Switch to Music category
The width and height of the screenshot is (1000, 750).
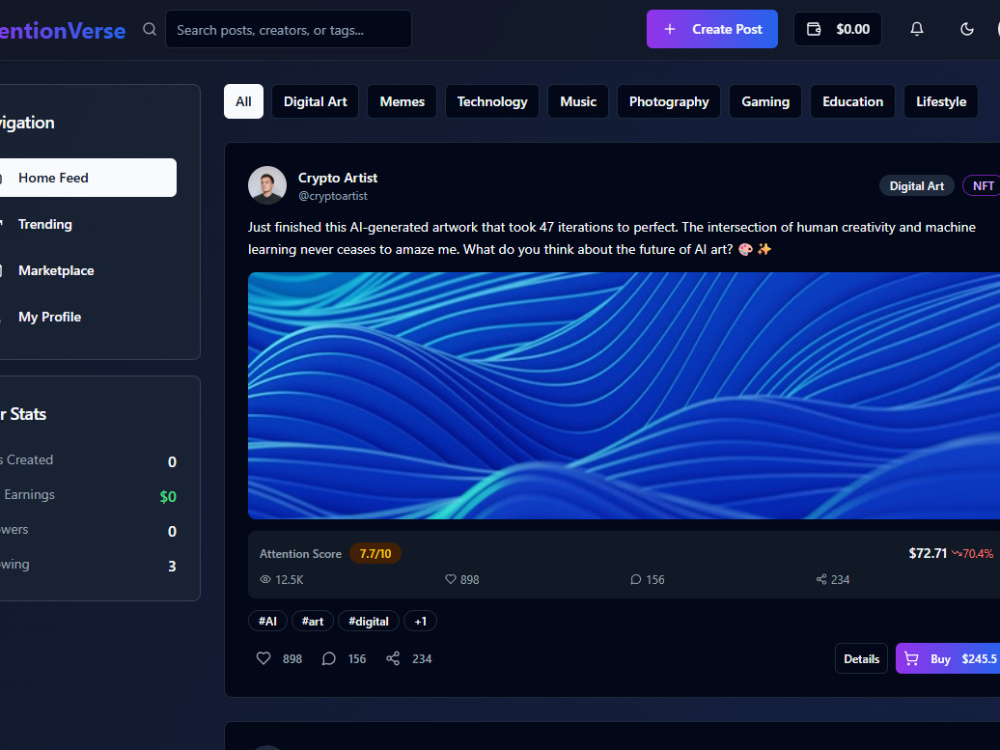(578, 101)
